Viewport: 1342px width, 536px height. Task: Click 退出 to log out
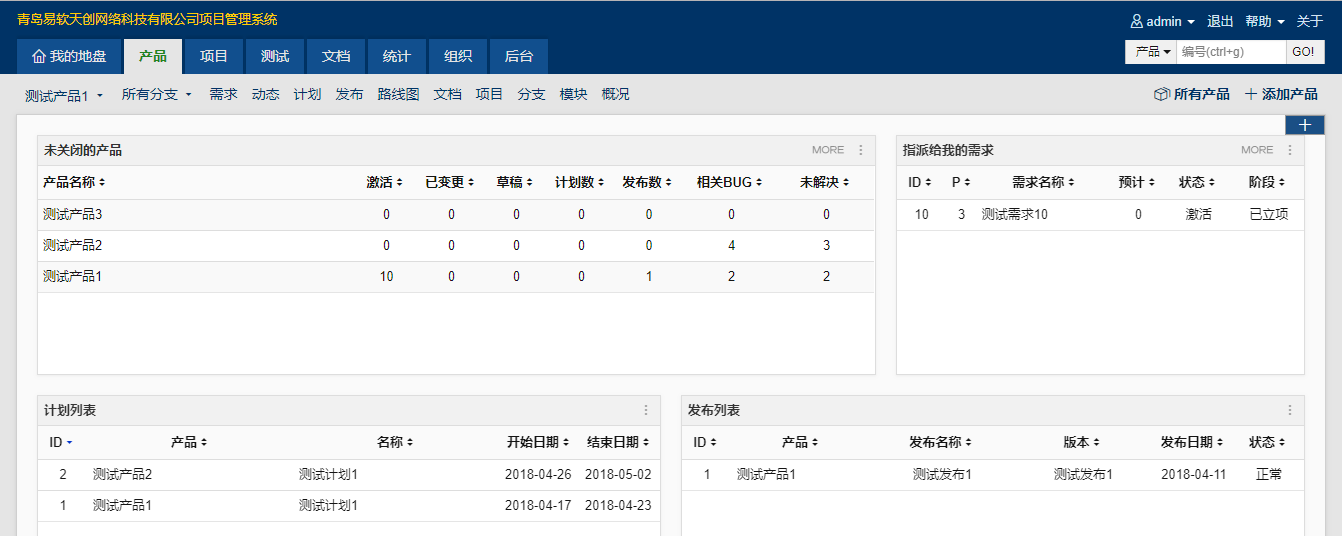(1220, 21)
